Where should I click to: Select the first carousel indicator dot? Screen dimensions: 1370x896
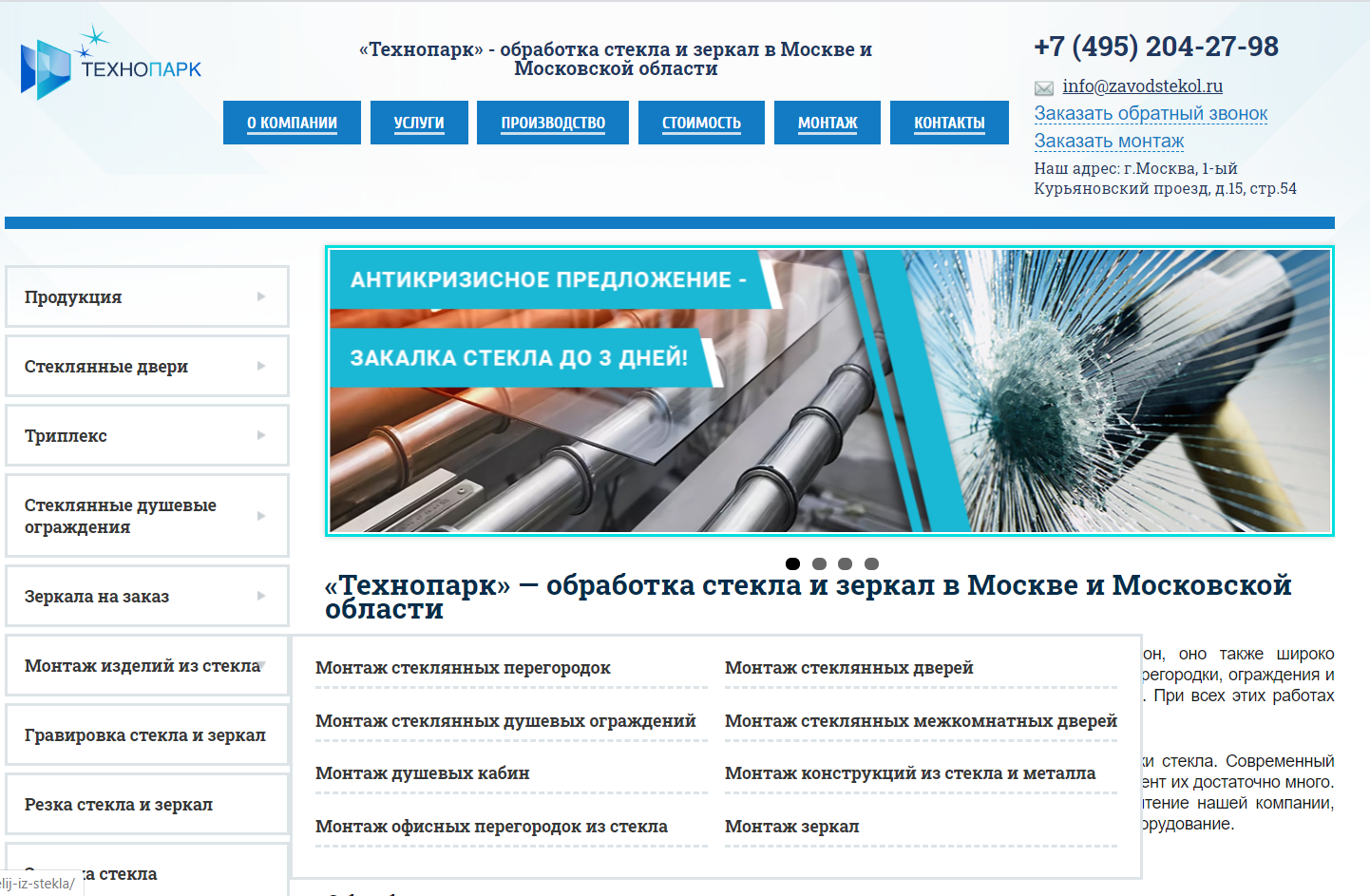coord(793,562)
